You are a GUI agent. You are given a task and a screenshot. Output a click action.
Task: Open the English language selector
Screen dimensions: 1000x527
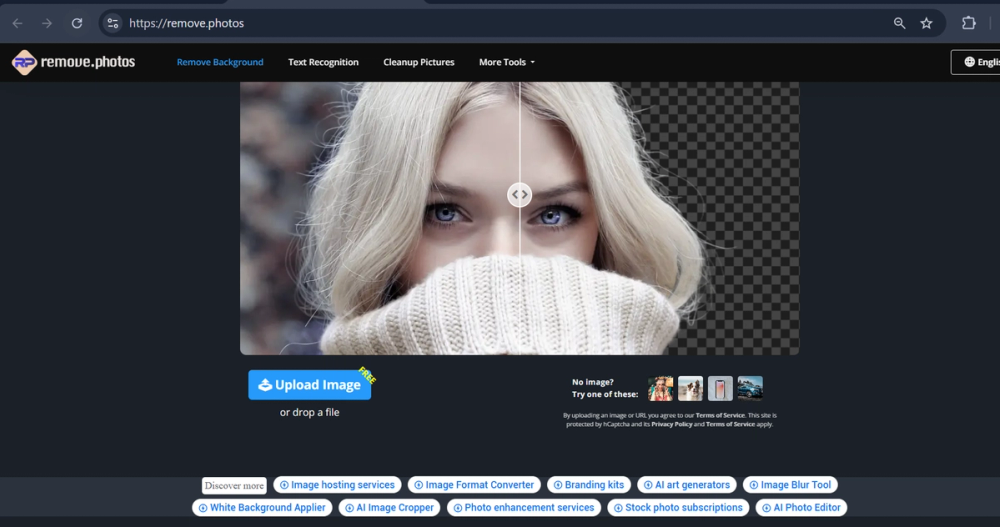click(976, 62)
